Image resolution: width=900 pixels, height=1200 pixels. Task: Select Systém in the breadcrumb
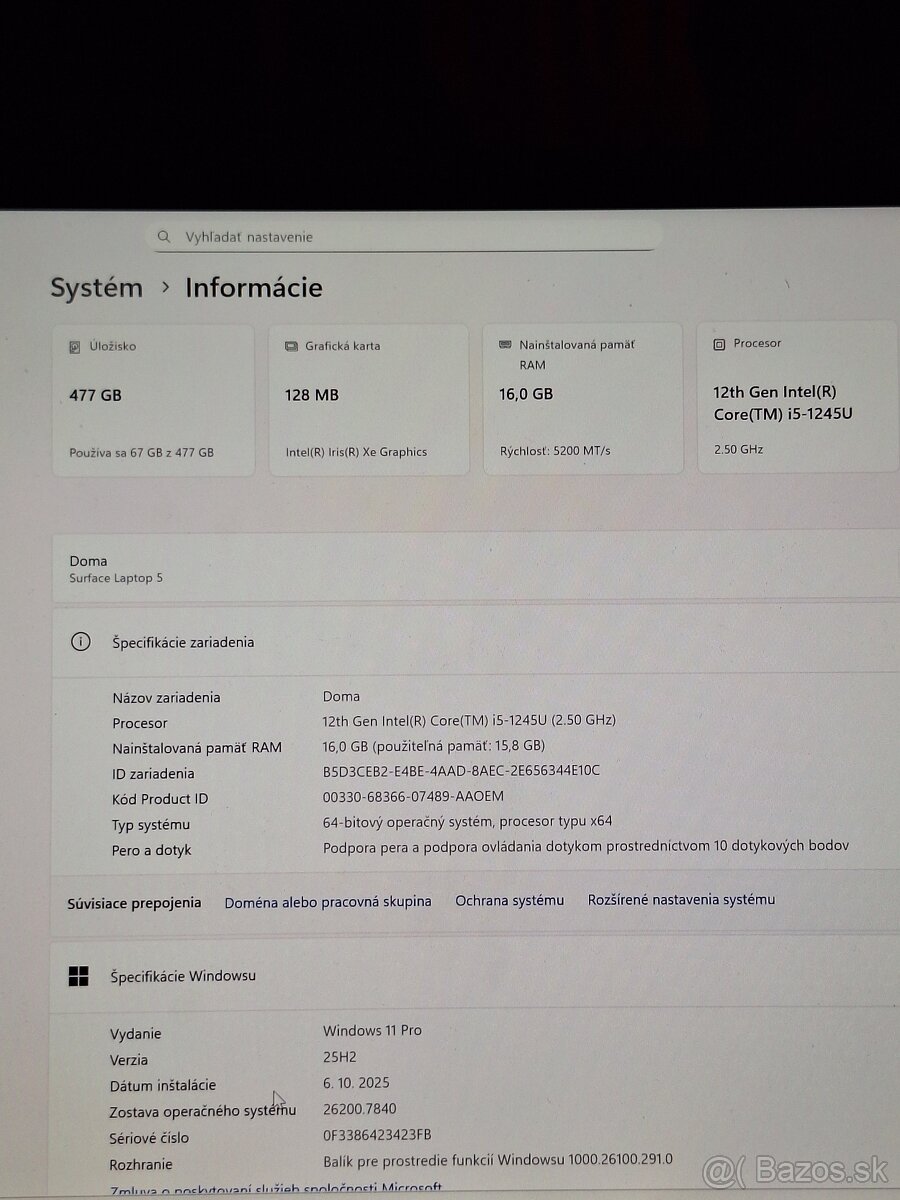click(x=95, y=288)
